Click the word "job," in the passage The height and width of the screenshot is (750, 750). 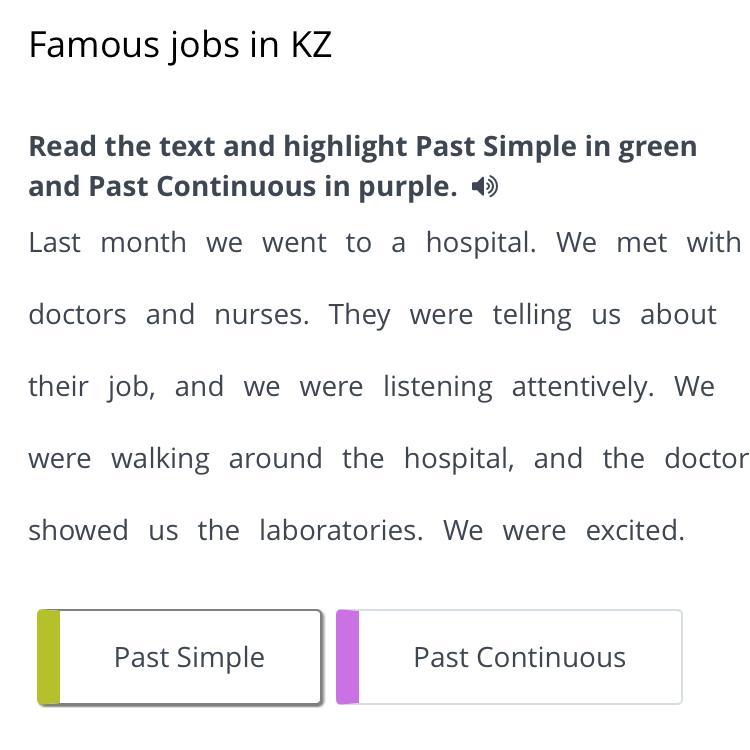[x=131, y=387]
